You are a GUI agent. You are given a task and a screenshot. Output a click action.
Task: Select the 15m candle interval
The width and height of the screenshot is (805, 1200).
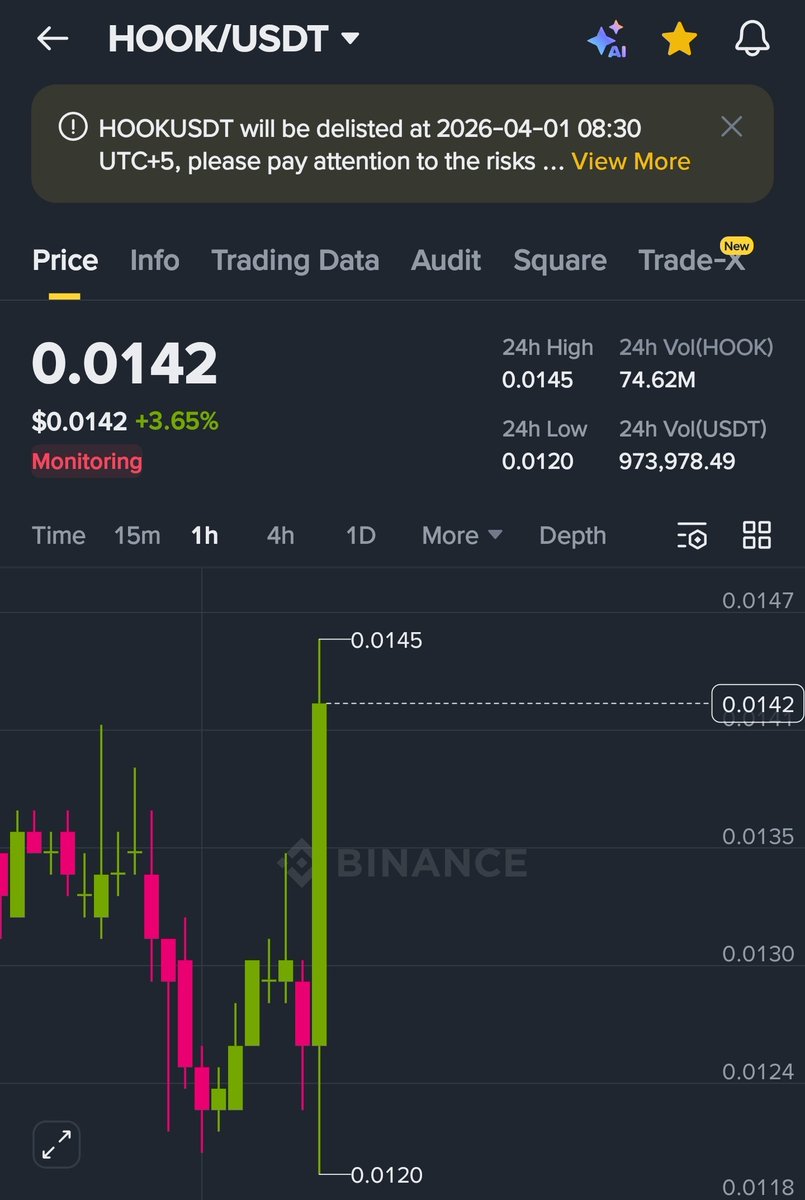tap(137, 536)
